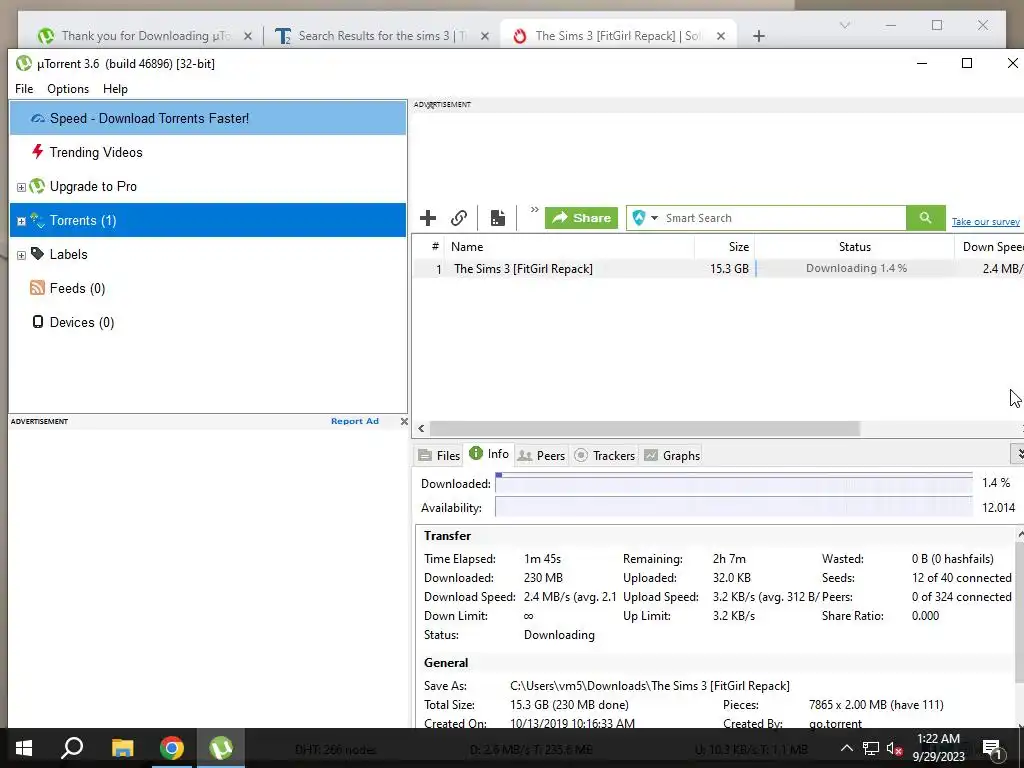Open the Options menu
Screen dimensions: 1024x768
tap(68, 89)
